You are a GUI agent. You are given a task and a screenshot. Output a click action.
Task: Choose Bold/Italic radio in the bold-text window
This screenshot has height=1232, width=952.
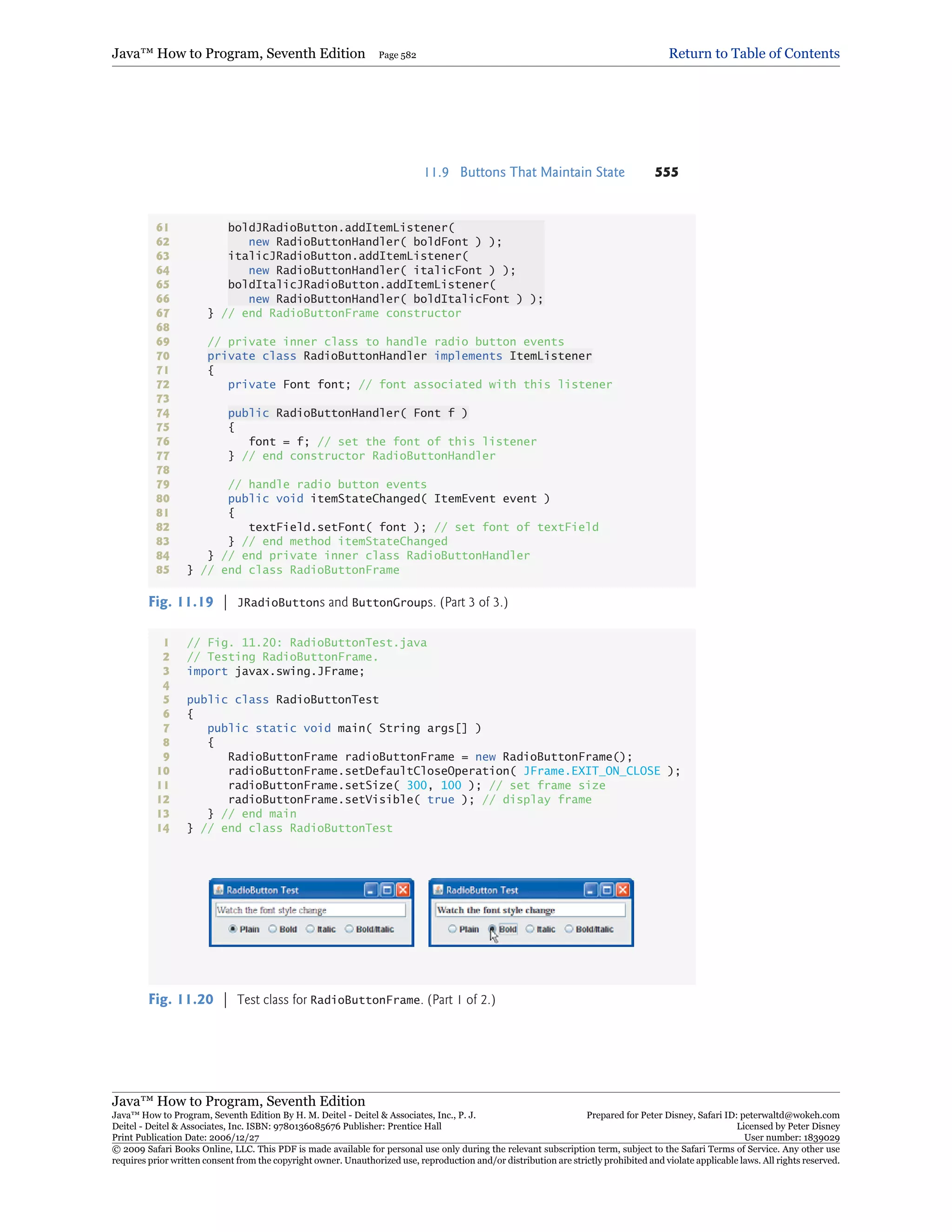[569, 929]
